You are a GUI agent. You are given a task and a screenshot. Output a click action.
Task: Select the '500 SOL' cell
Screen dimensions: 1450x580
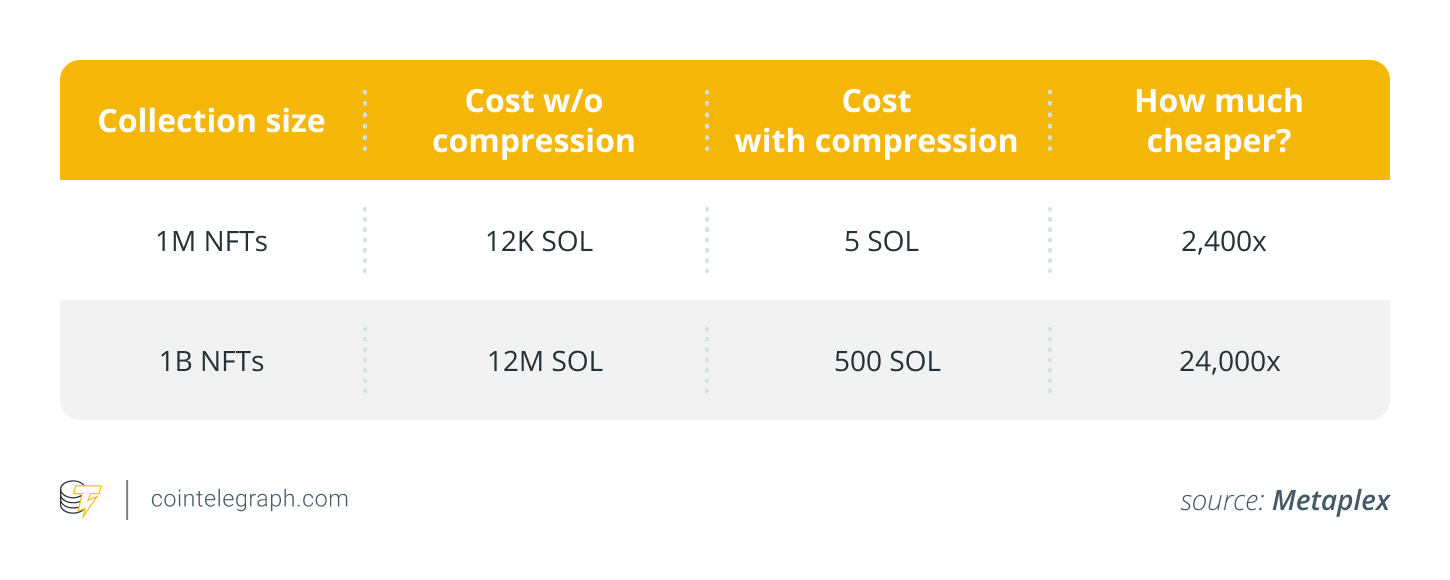887,360
